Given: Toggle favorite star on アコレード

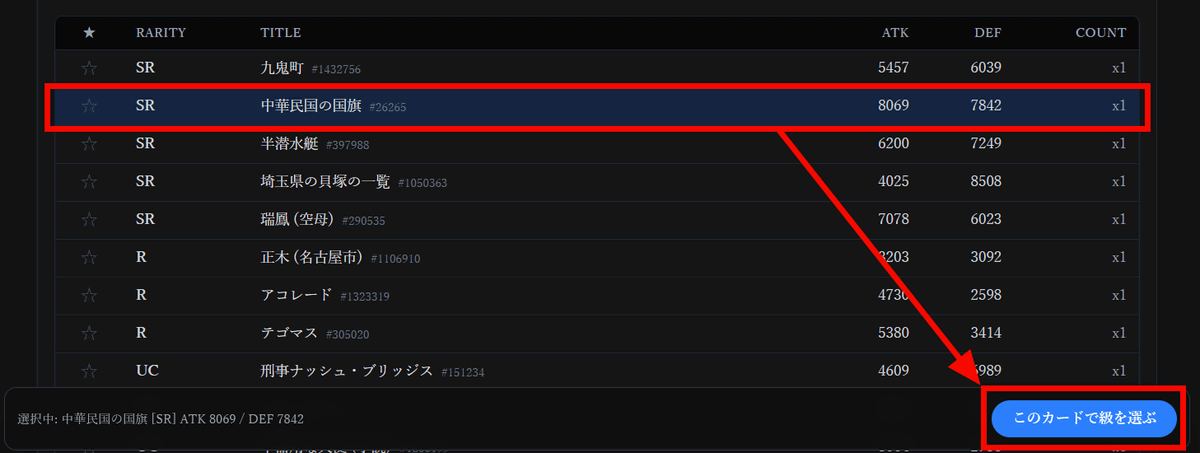Looking at the screenshot, I should tap(89, 295).
